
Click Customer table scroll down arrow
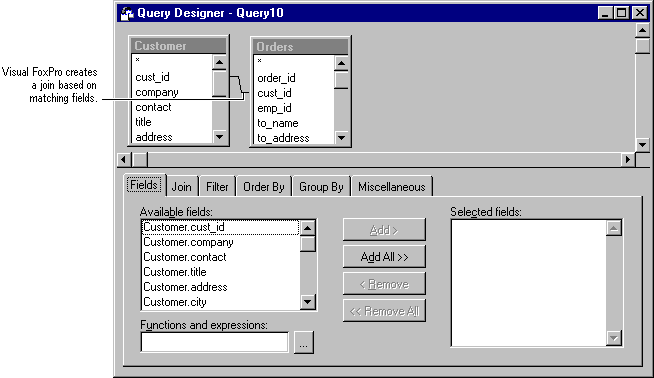tap(219, 136)
